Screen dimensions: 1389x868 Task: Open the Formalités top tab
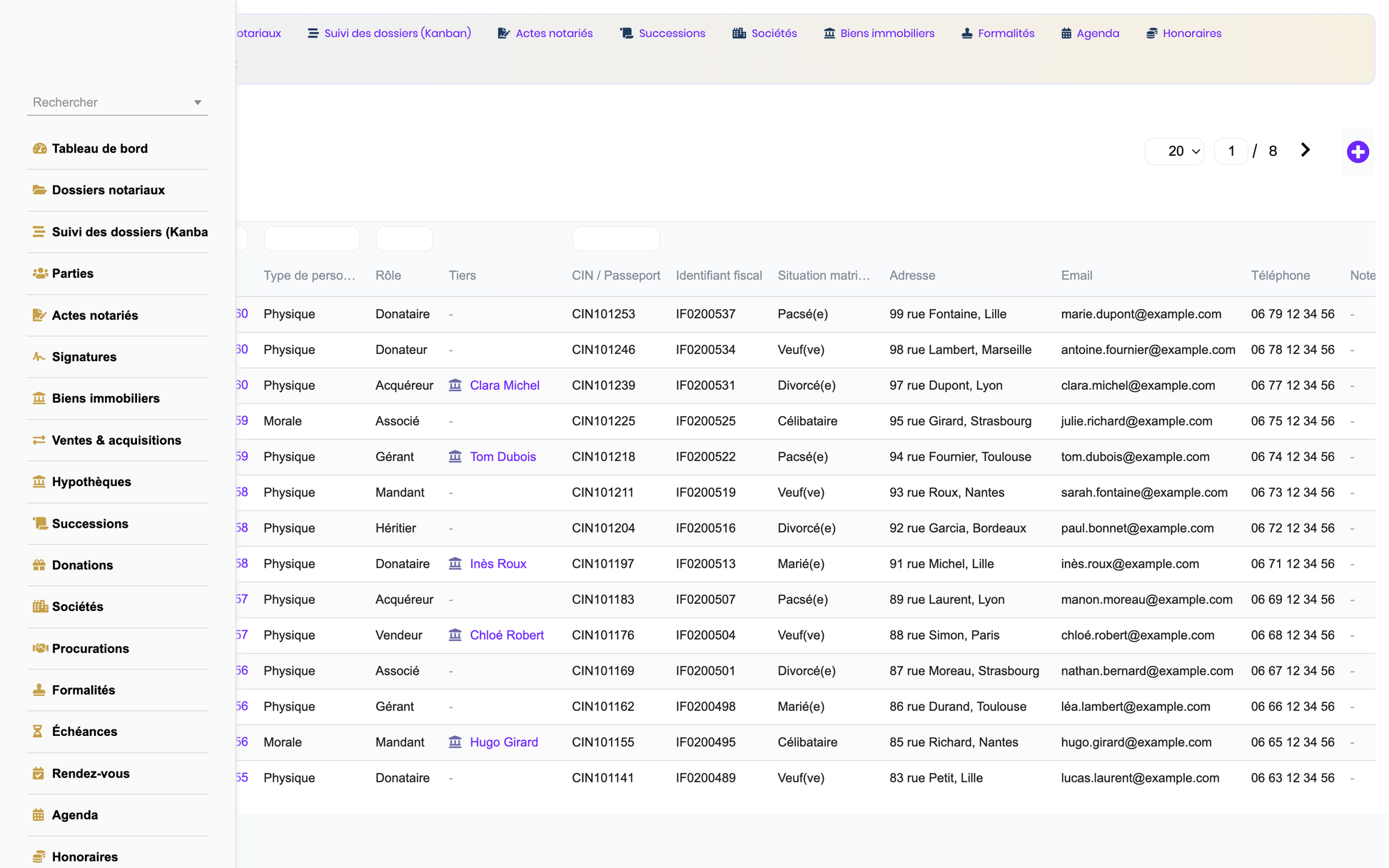coord(998,34)
